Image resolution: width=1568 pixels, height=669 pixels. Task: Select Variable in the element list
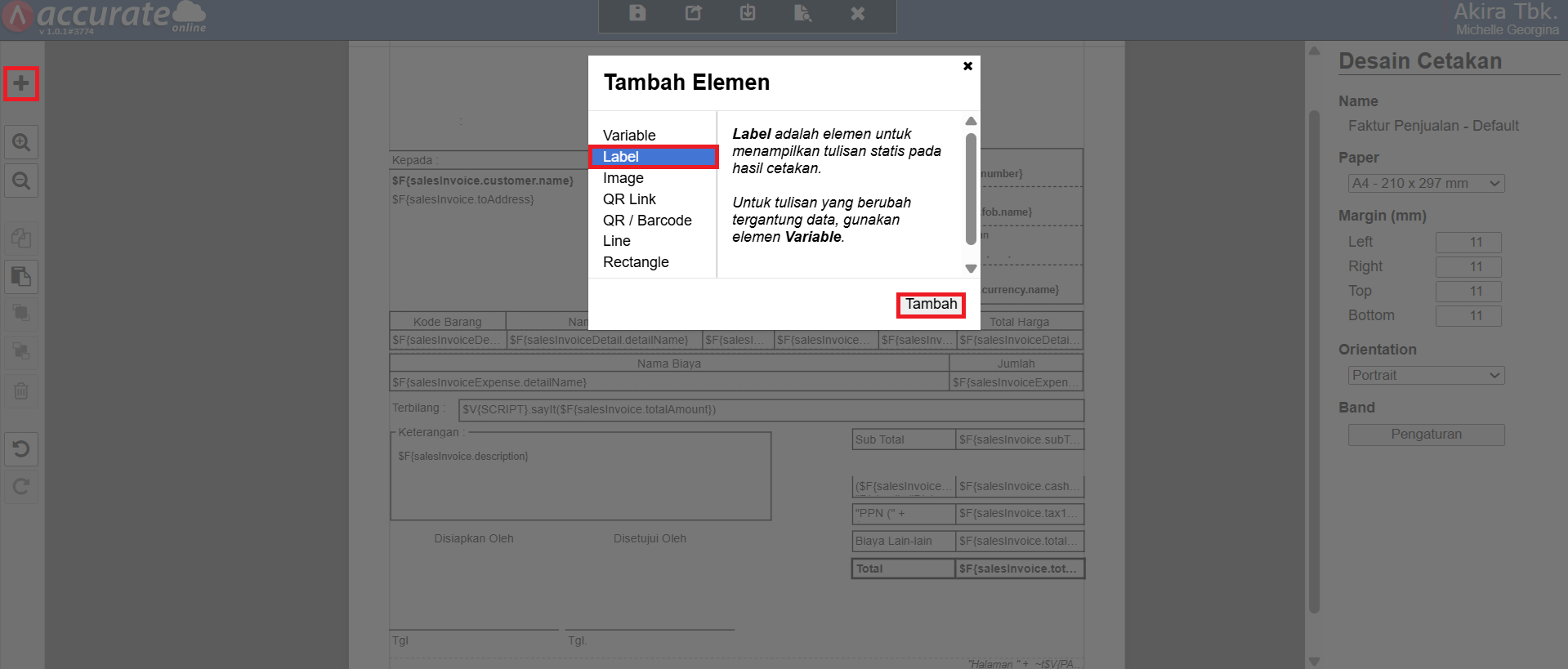(x=629, y=136)
